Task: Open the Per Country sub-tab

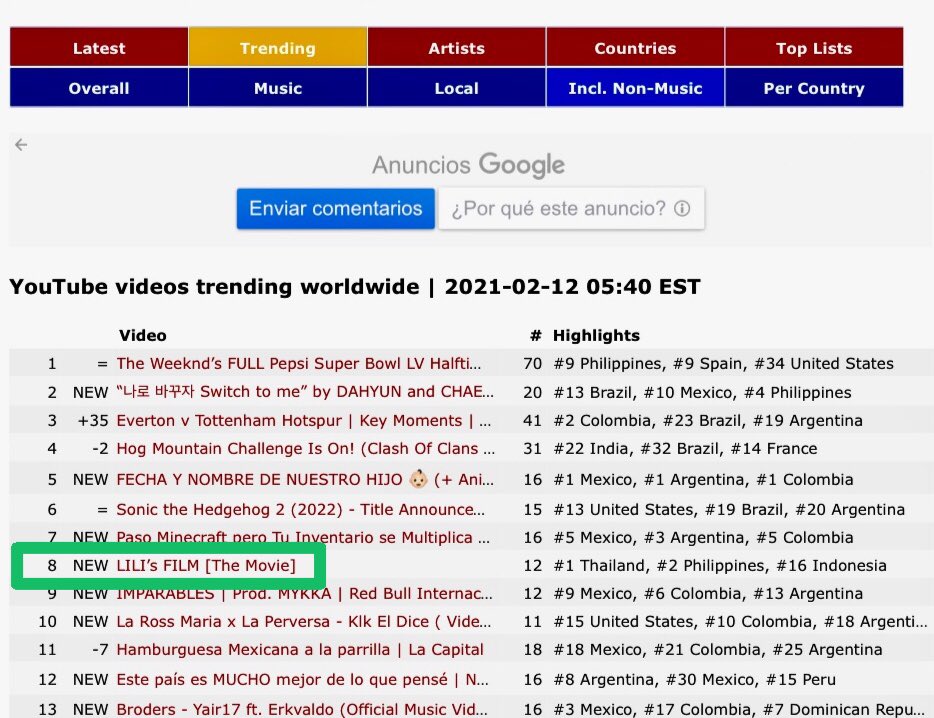Action: click(814, 88)
